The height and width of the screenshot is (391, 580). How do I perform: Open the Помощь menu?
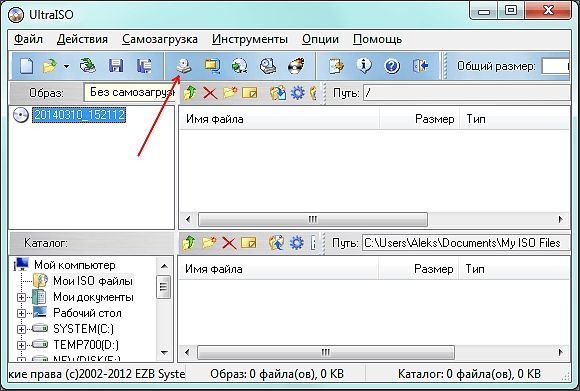[377, 39]
